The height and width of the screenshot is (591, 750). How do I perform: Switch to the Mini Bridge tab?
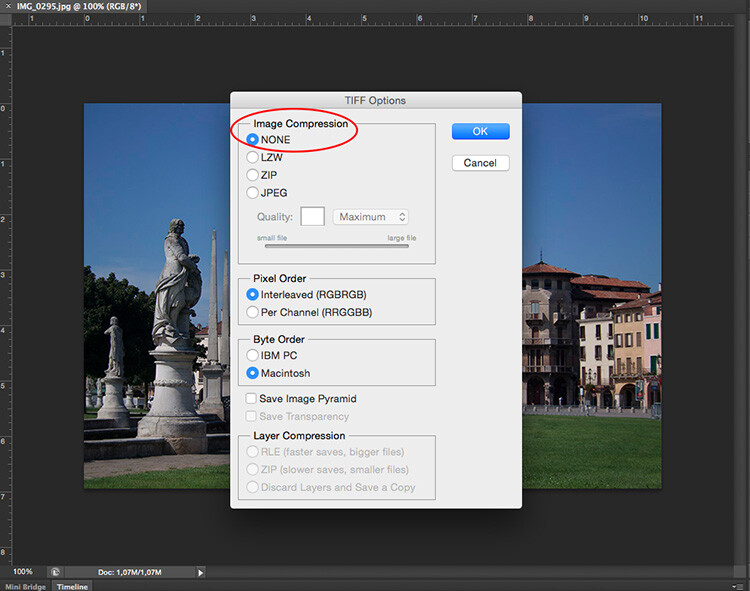coord(26,586)
